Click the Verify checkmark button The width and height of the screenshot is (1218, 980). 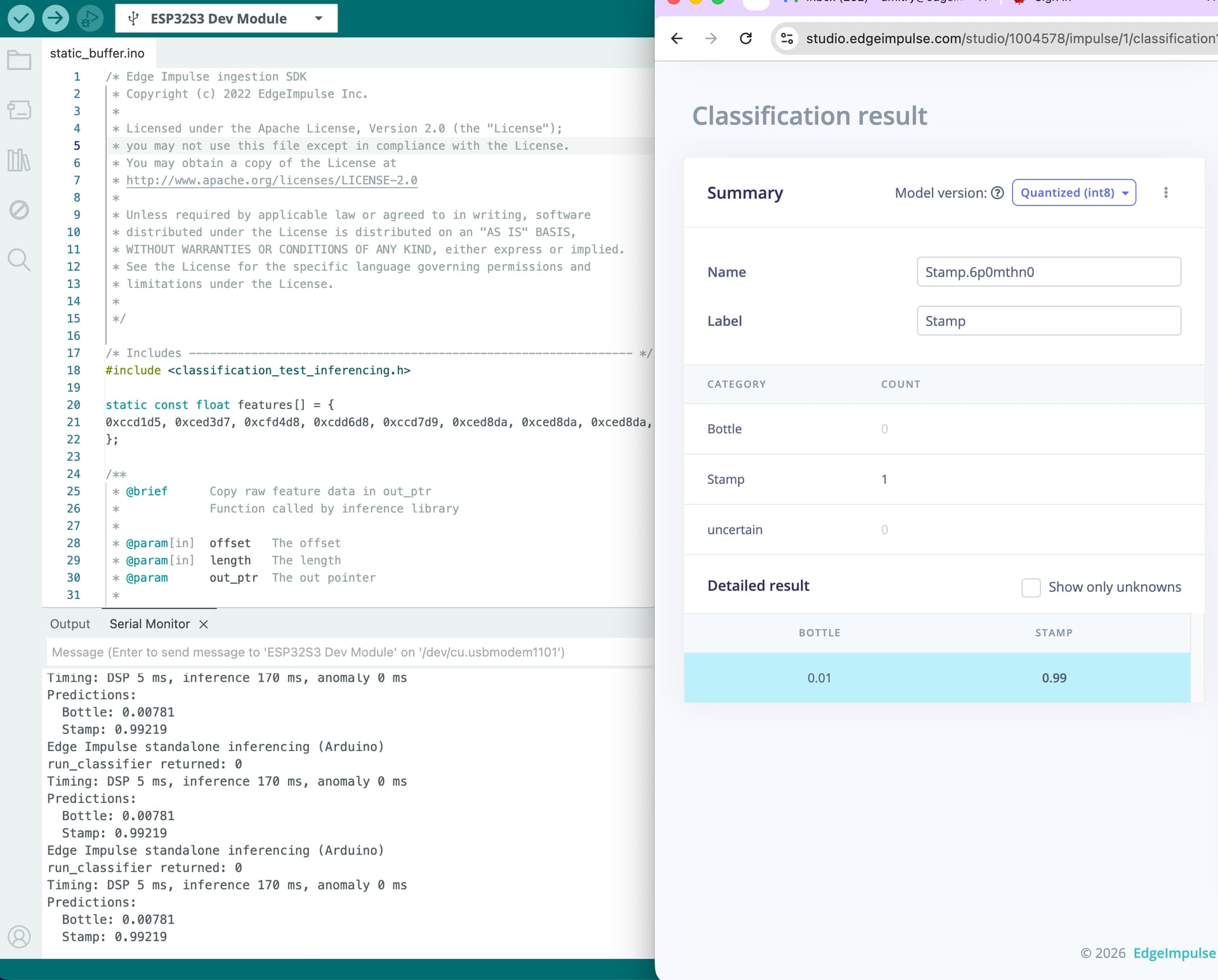[21, 18]
